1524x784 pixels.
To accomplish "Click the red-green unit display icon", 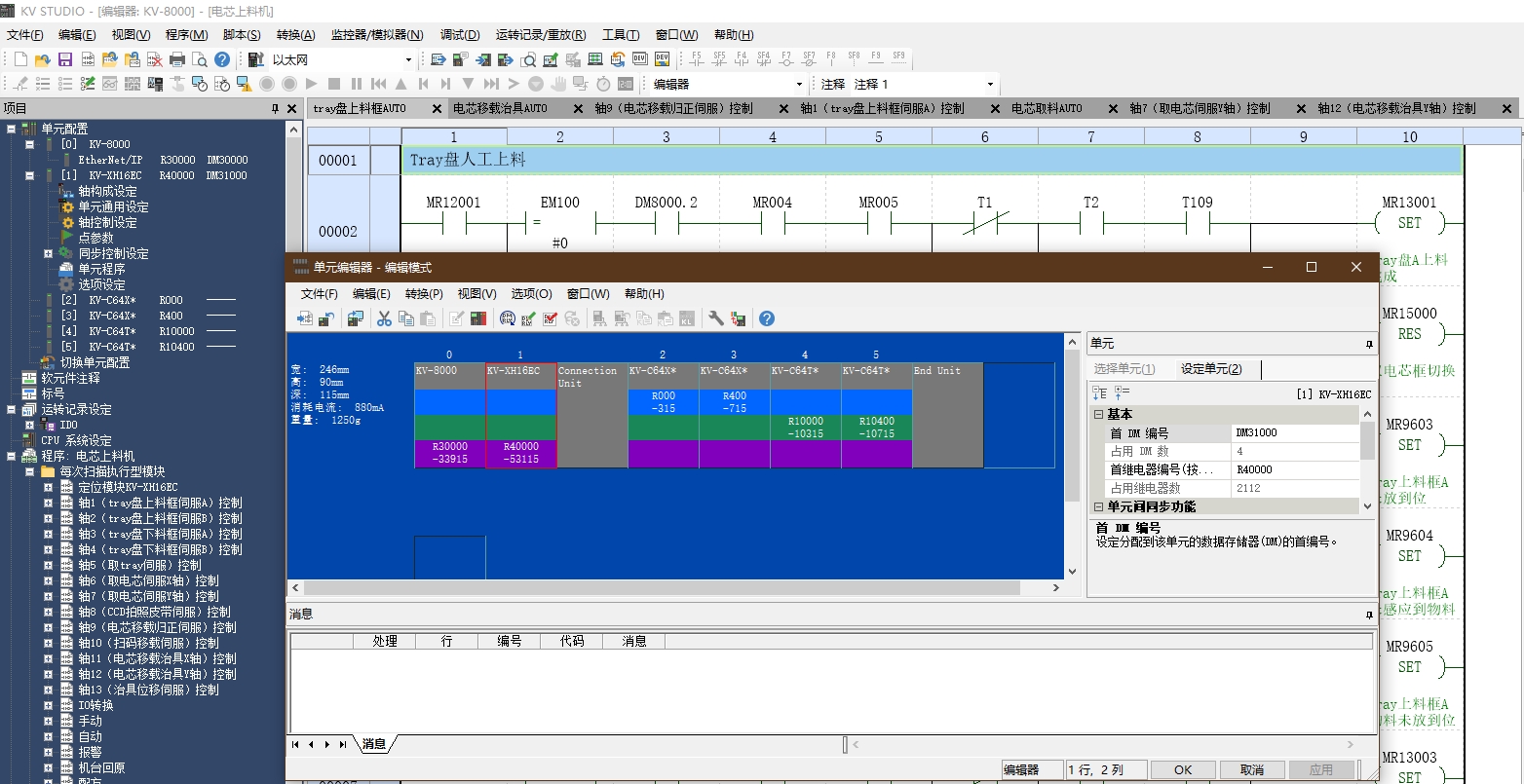I will tap(478, 318).
